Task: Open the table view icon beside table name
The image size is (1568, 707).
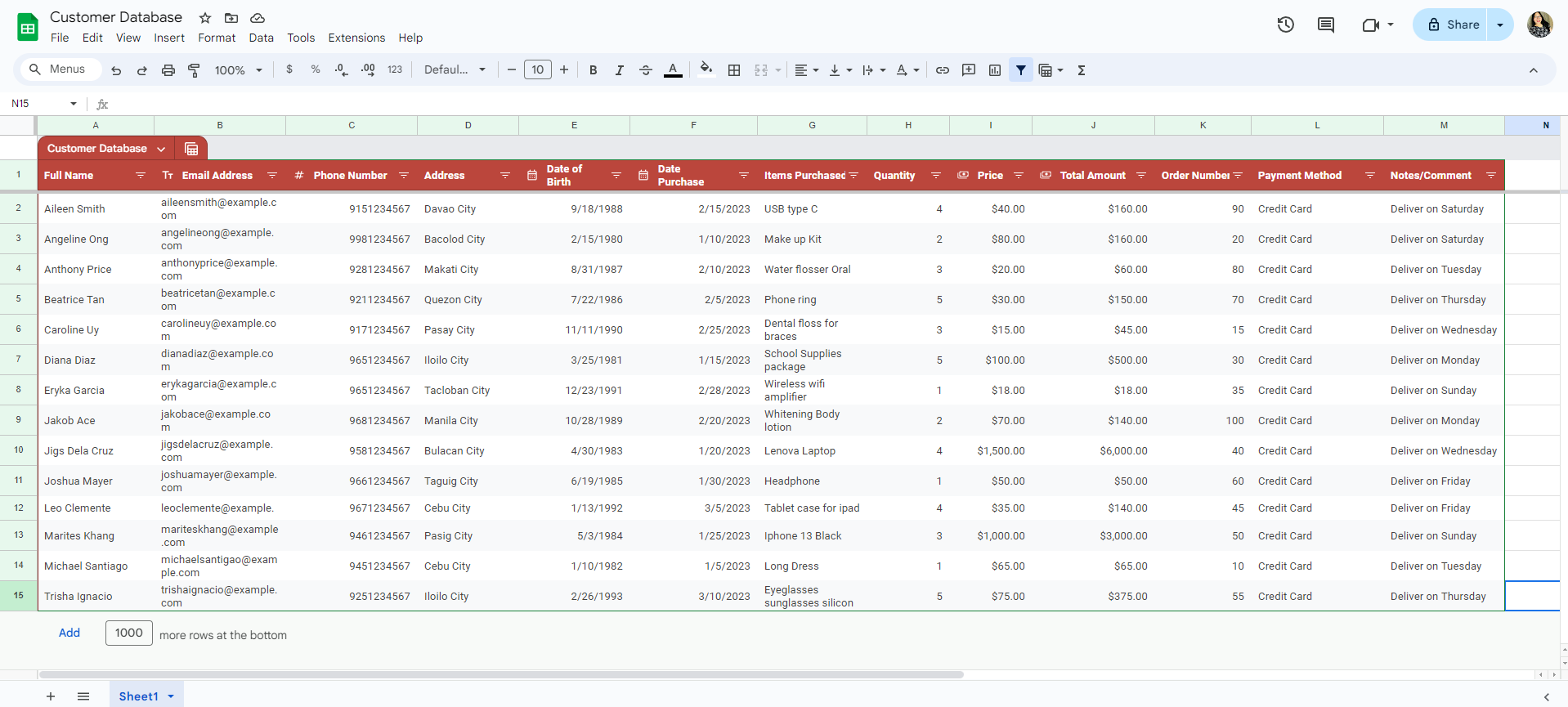Action: coord(191,149)
